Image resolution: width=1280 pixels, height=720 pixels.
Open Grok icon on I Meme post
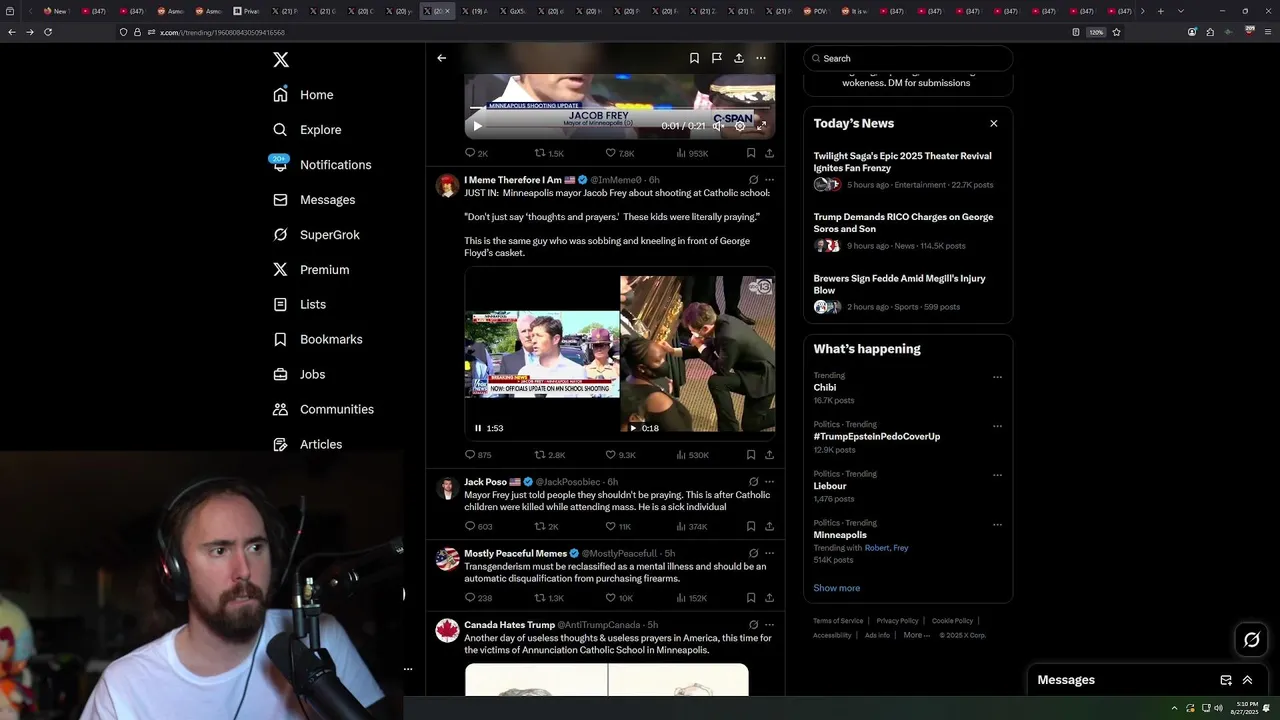pos(753,180)
